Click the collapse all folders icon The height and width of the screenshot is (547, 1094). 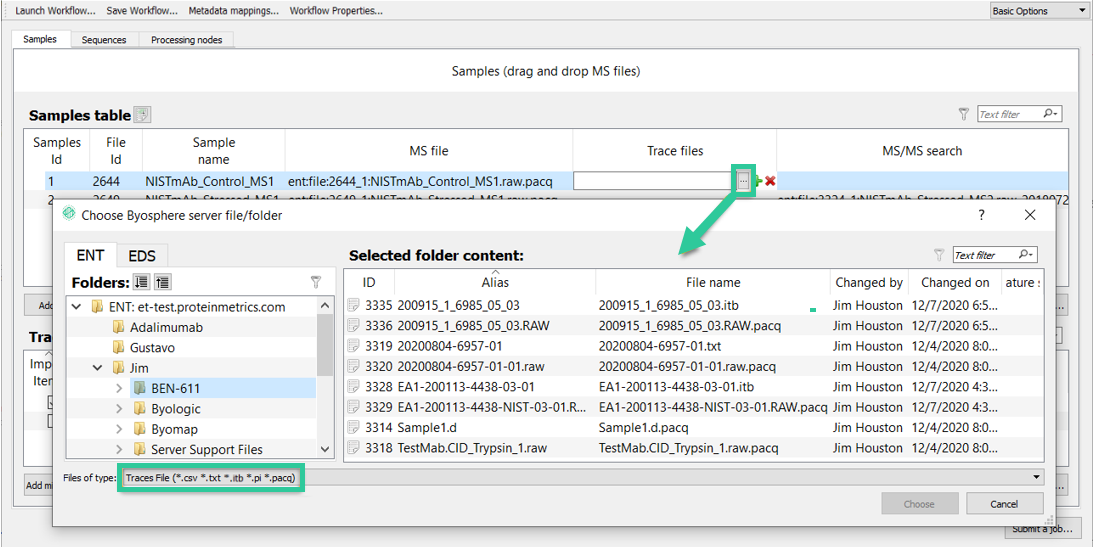[x=163, y=282]
